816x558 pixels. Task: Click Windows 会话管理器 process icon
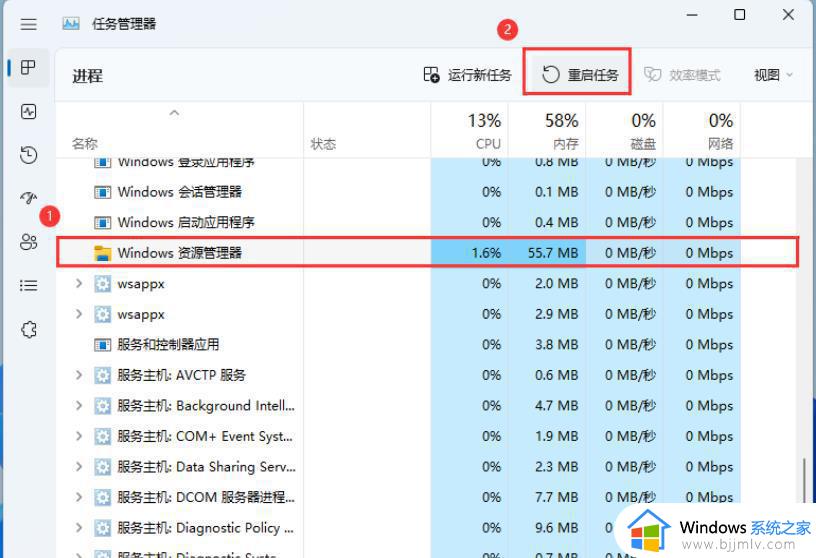tap(103, 192)
